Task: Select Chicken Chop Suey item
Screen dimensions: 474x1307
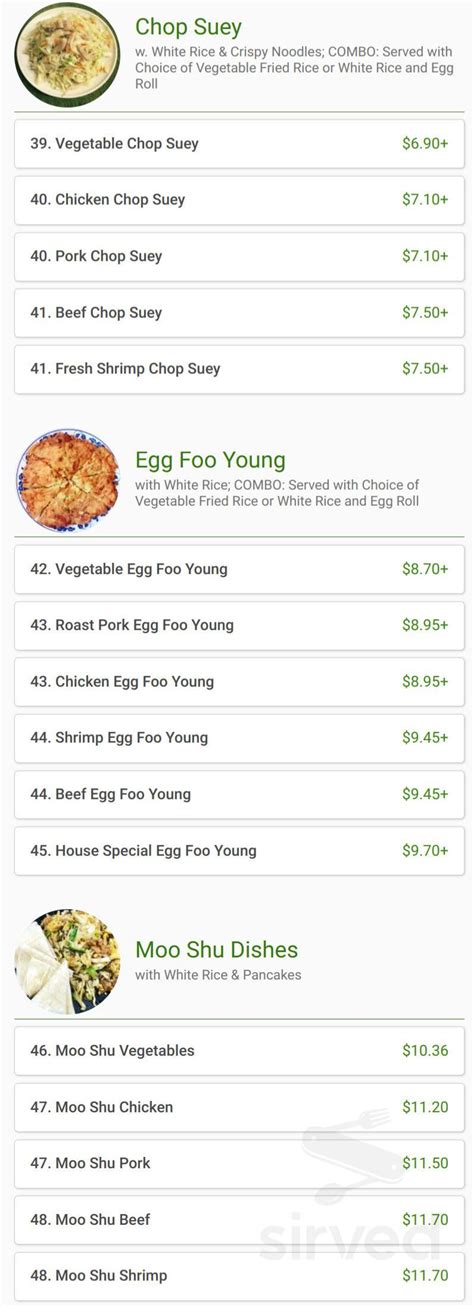Action: (239, 200)
